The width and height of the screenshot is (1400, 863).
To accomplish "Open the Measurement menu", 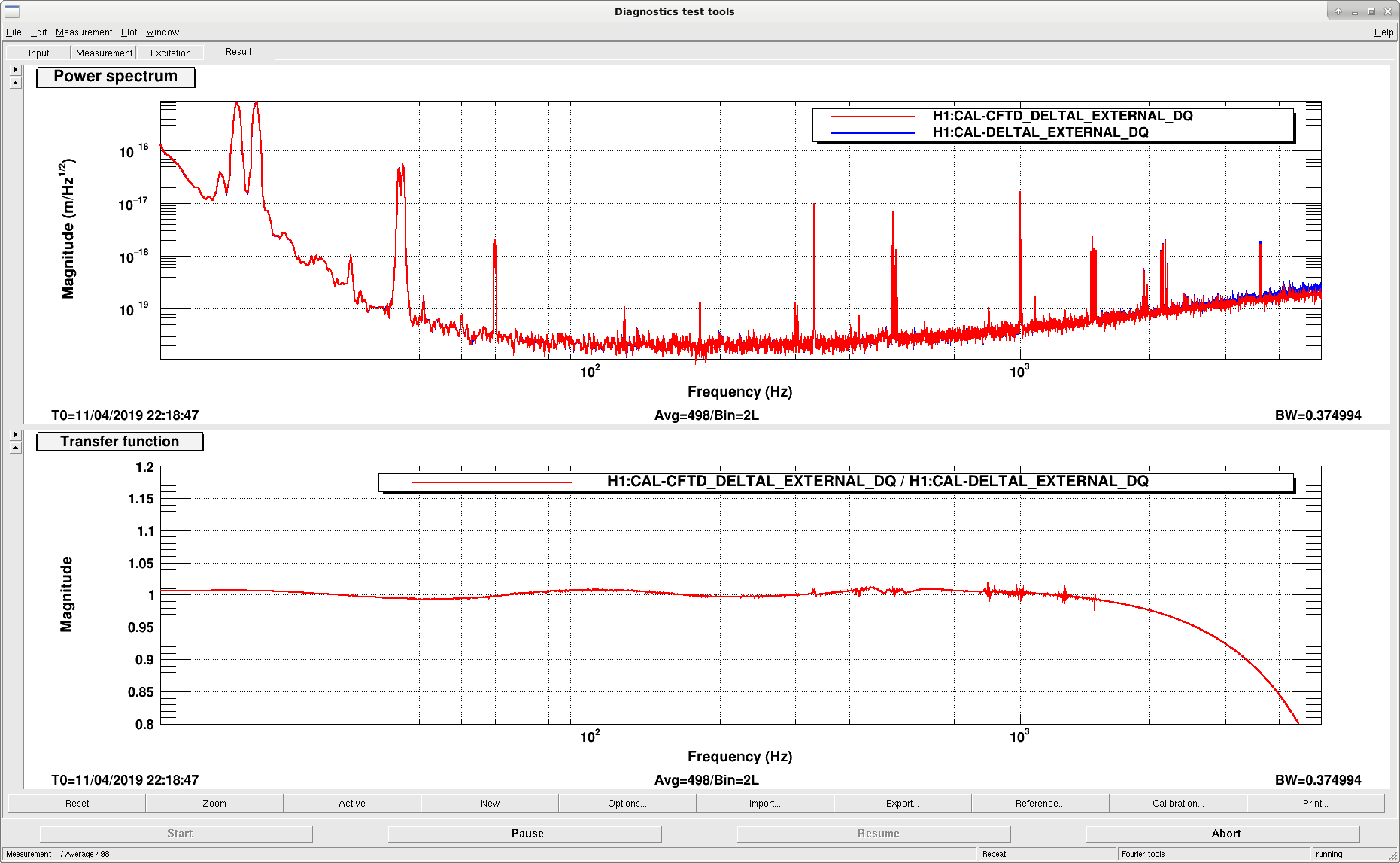I will [x=84, y=32].
